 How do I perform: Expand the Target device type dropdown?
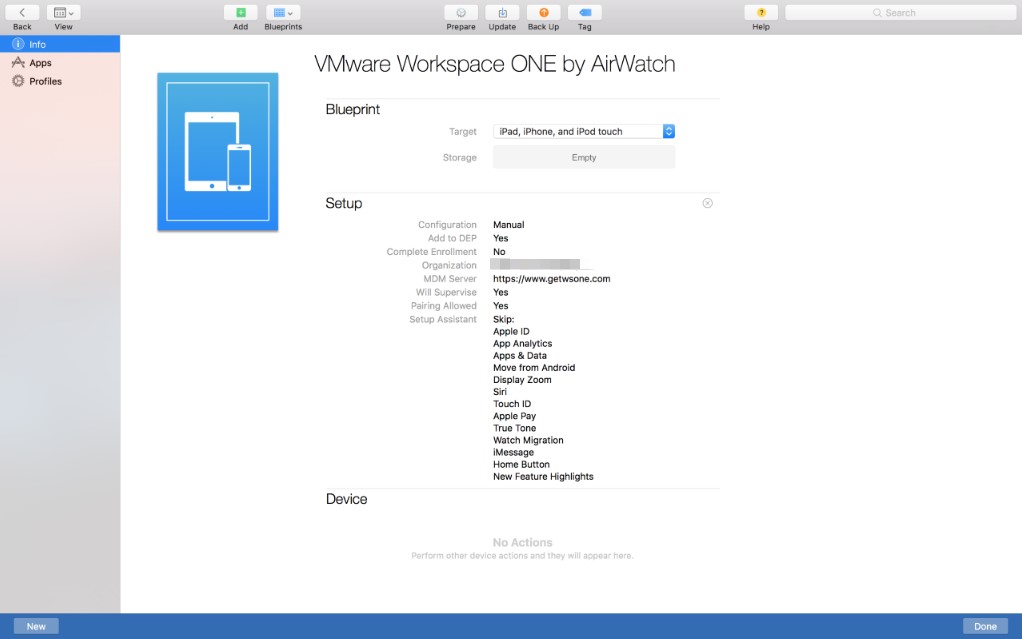(584, 131)
